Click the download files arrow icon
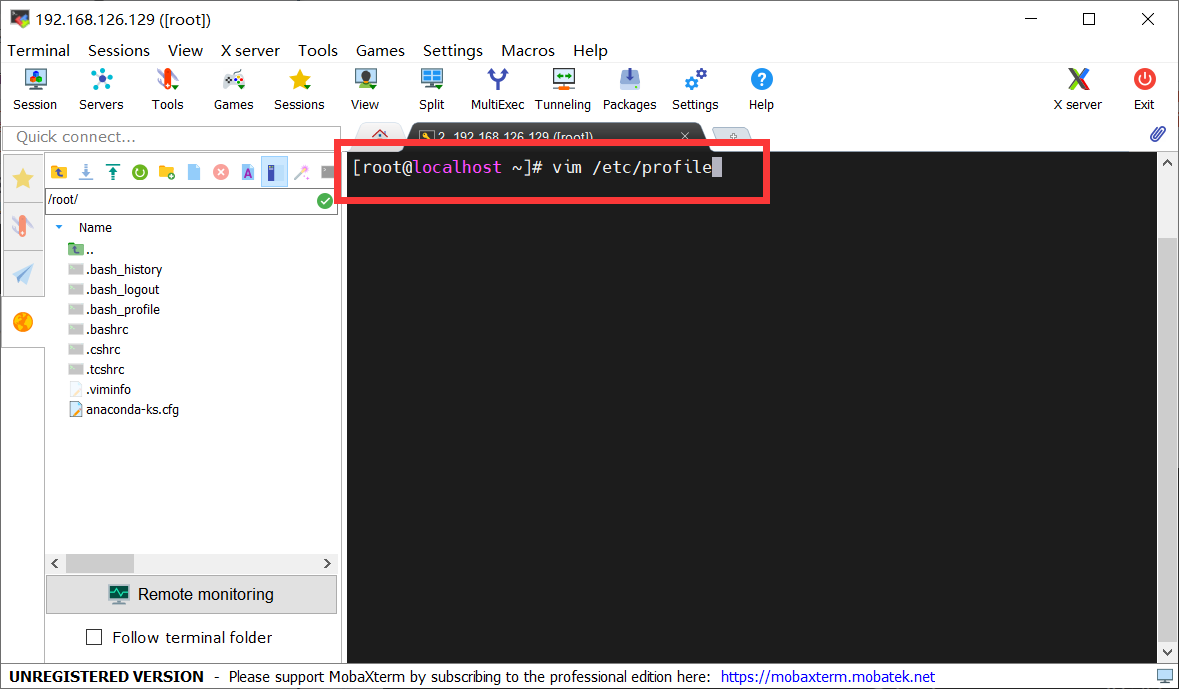 pos(86,172)
